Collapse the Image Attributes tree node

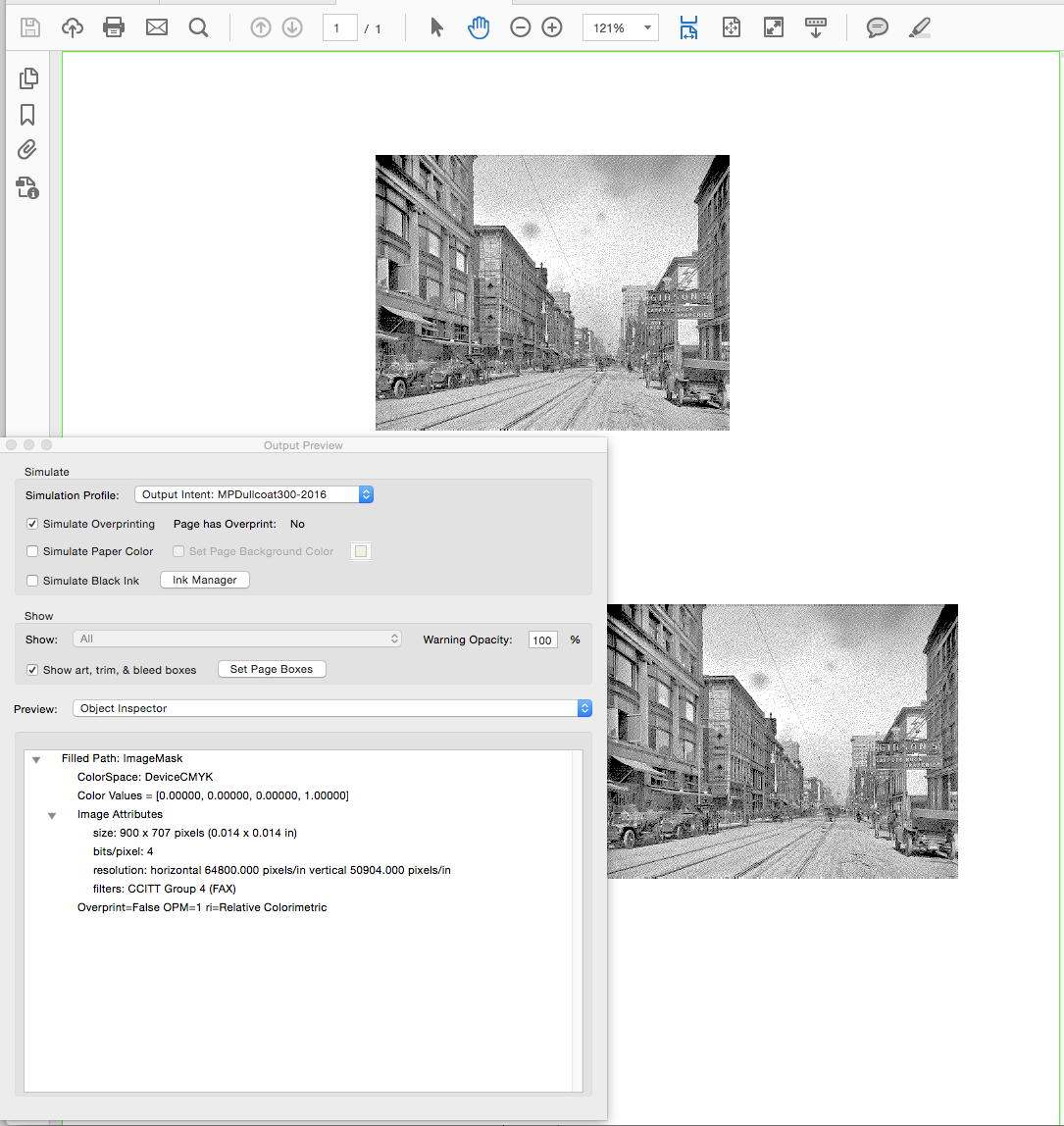52,815
